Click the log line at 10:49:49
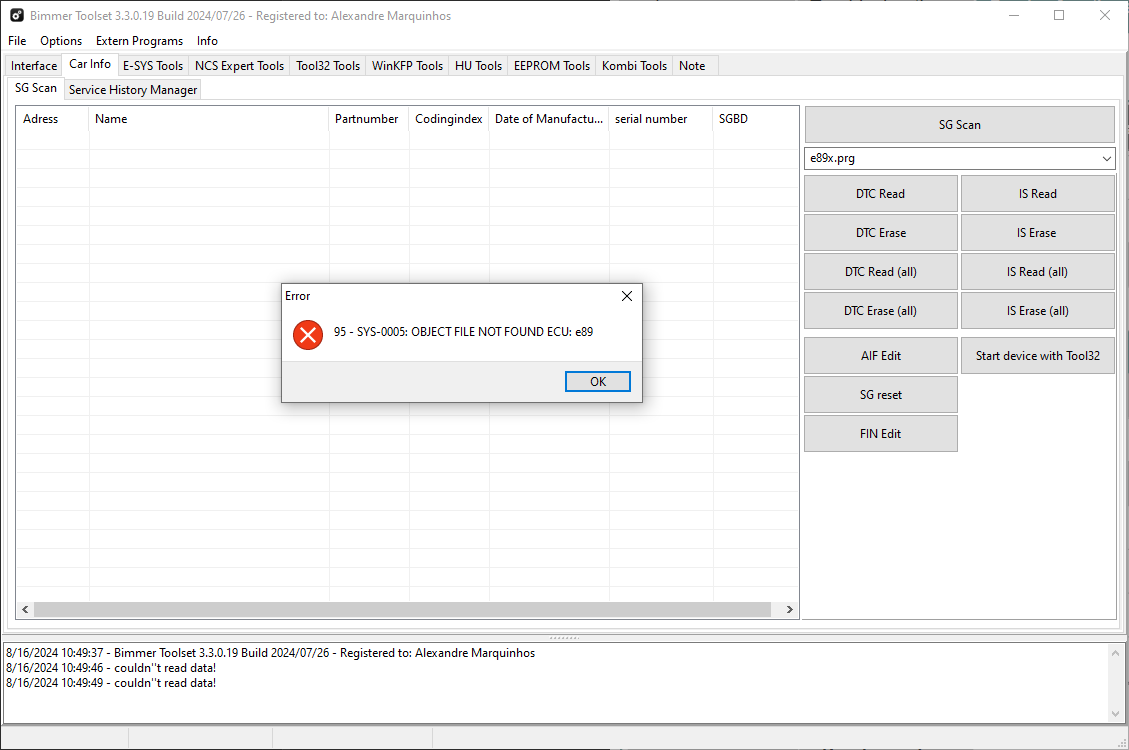The width and height of the screenshot is (1129, 750). click(x=111, y=683)
